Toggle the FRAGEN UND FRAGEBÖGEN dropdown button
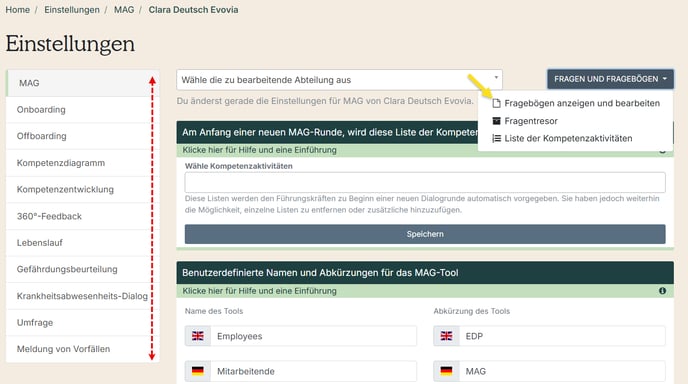This screenshot has height=384, width=688. click(610, 79)
